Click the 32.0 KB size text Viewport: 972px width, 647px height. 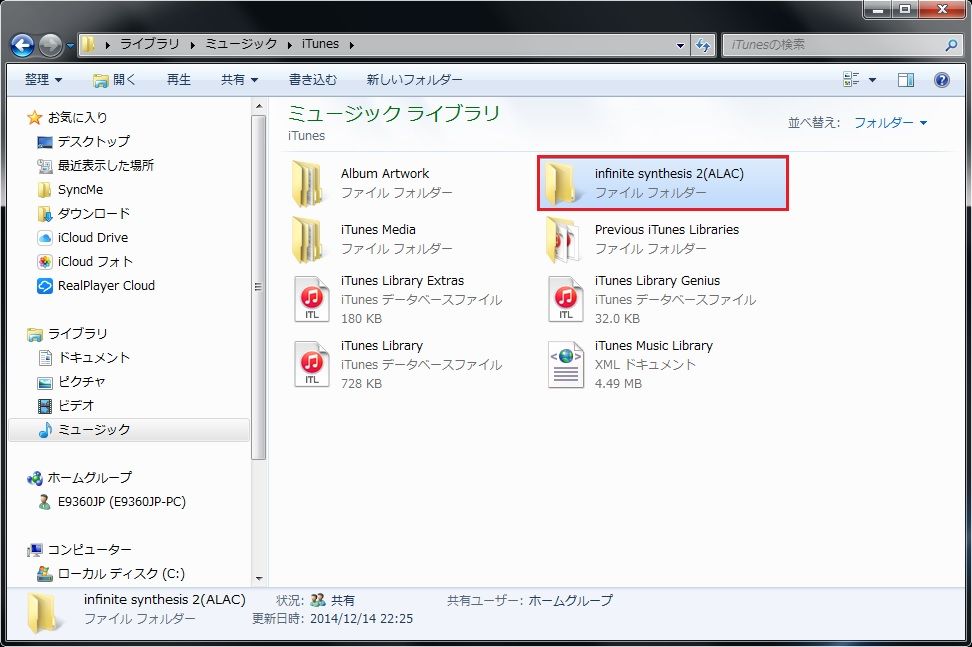tap(617, 319)
